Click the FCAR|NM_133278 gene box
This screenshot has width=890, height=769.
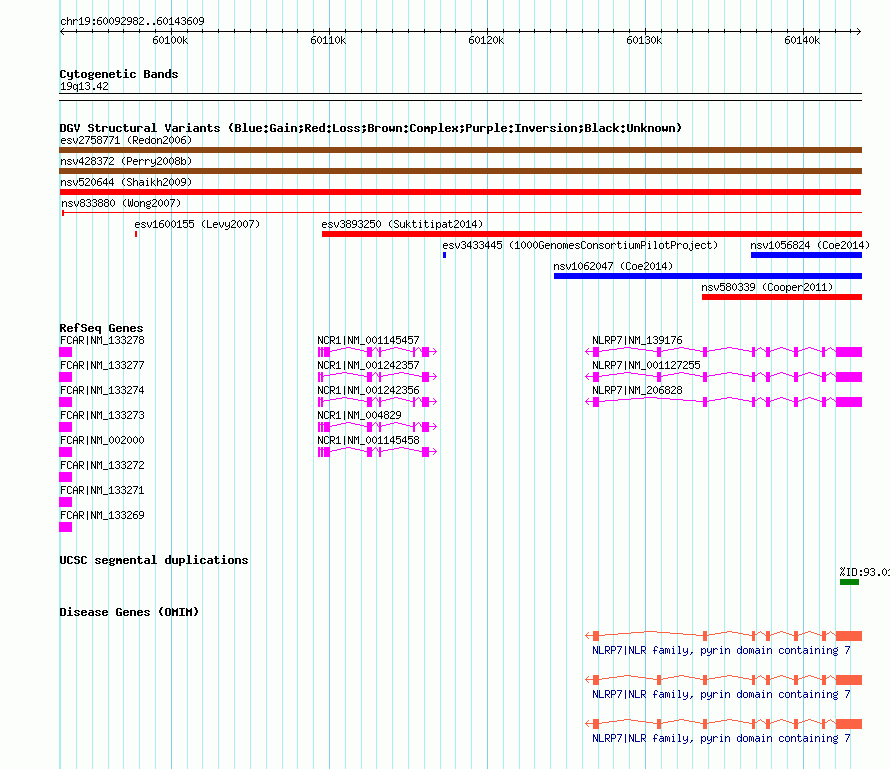[65, 352]
